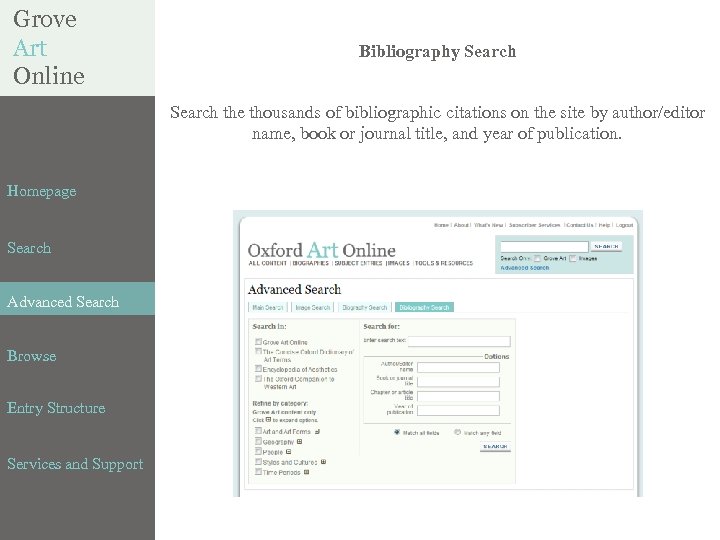Open the Advanced Search link under quick search
This screenshot has width=720, height=540.
coord(525,268)
